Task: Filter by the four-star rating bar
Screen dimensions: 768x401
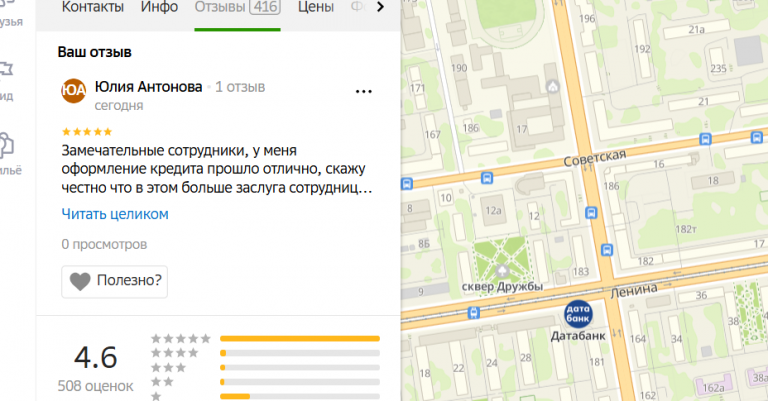Action: click(x=300, y=353)
